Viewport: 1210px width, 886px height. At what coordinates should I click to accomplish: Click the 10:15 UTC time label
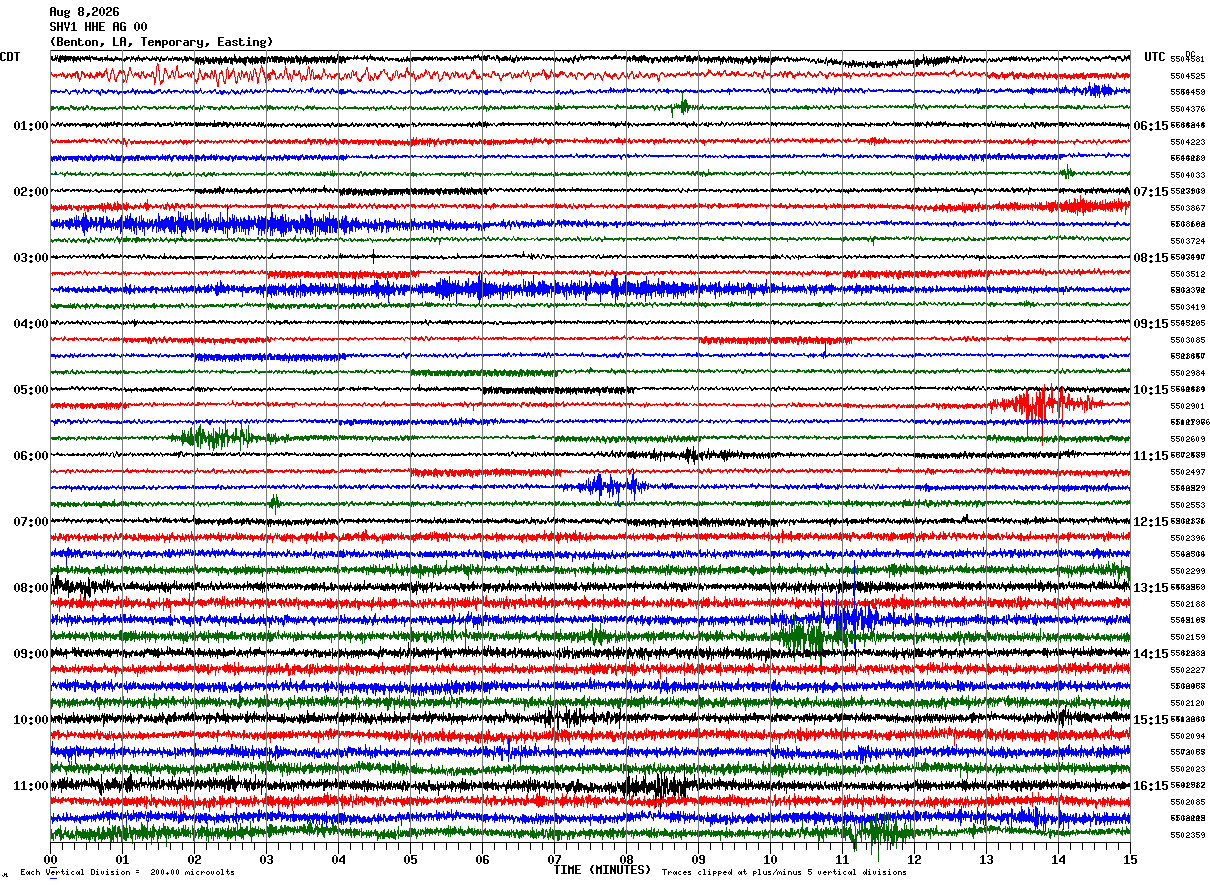click(x=1150, y=390)
